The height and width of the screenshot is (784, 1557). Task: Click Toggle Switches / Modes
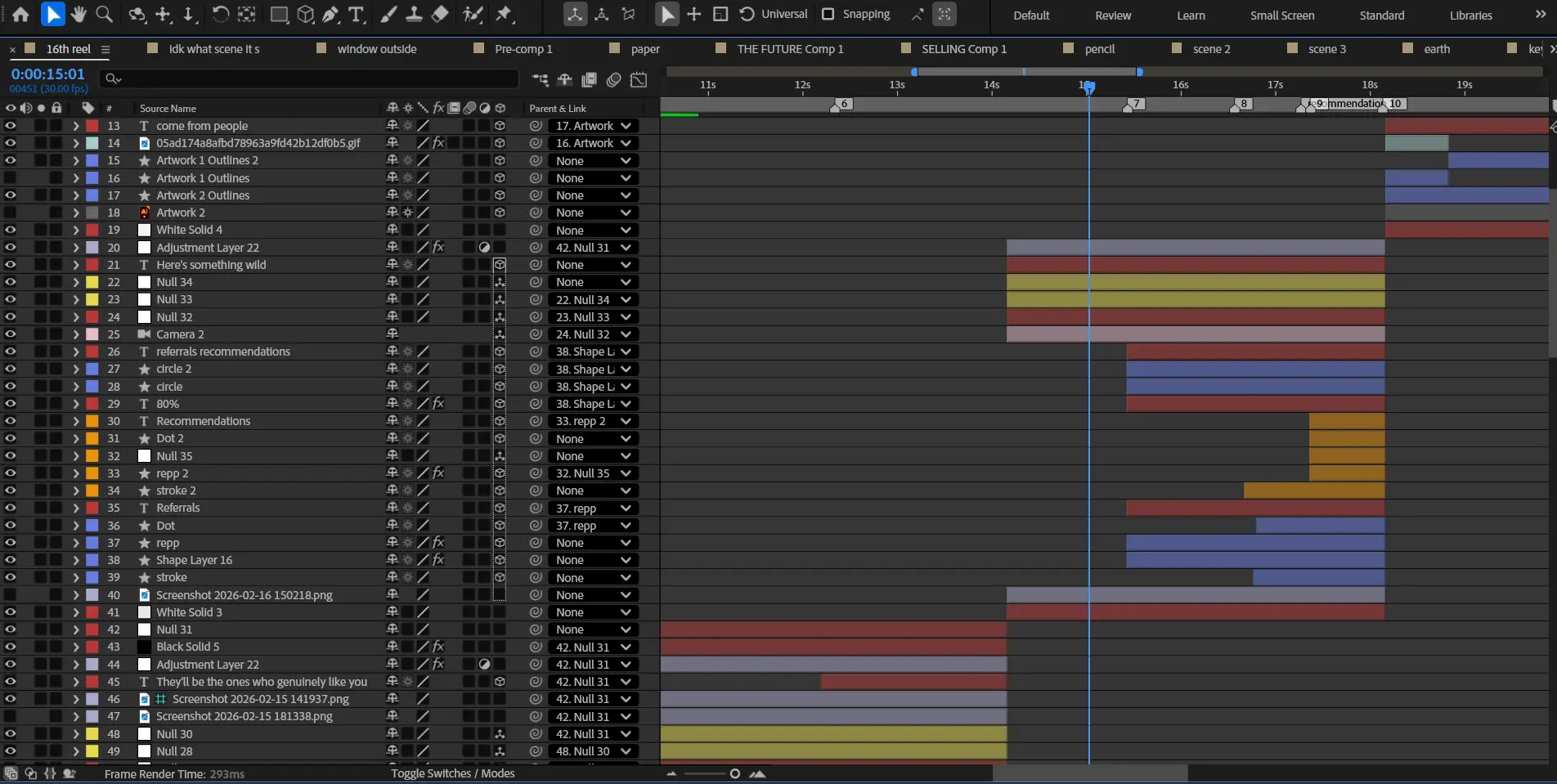coord(452,773)
